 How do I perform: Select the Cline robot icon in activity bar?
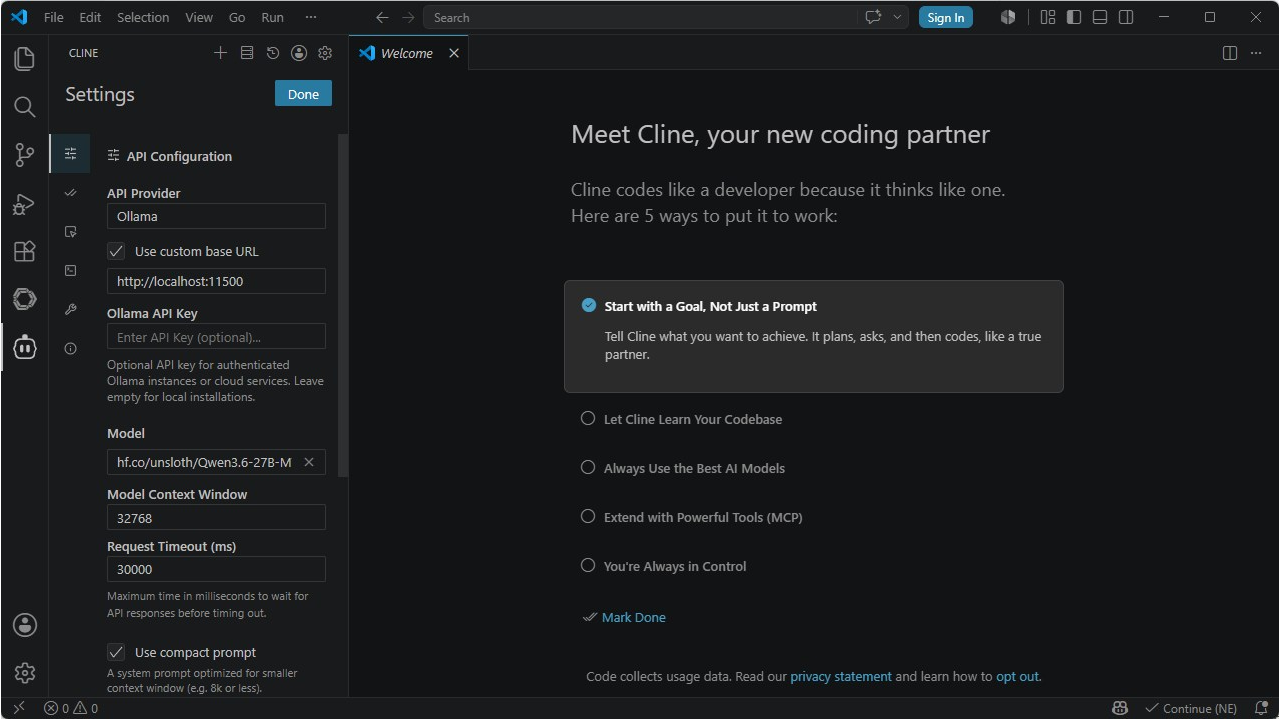[x=24, y=348]
